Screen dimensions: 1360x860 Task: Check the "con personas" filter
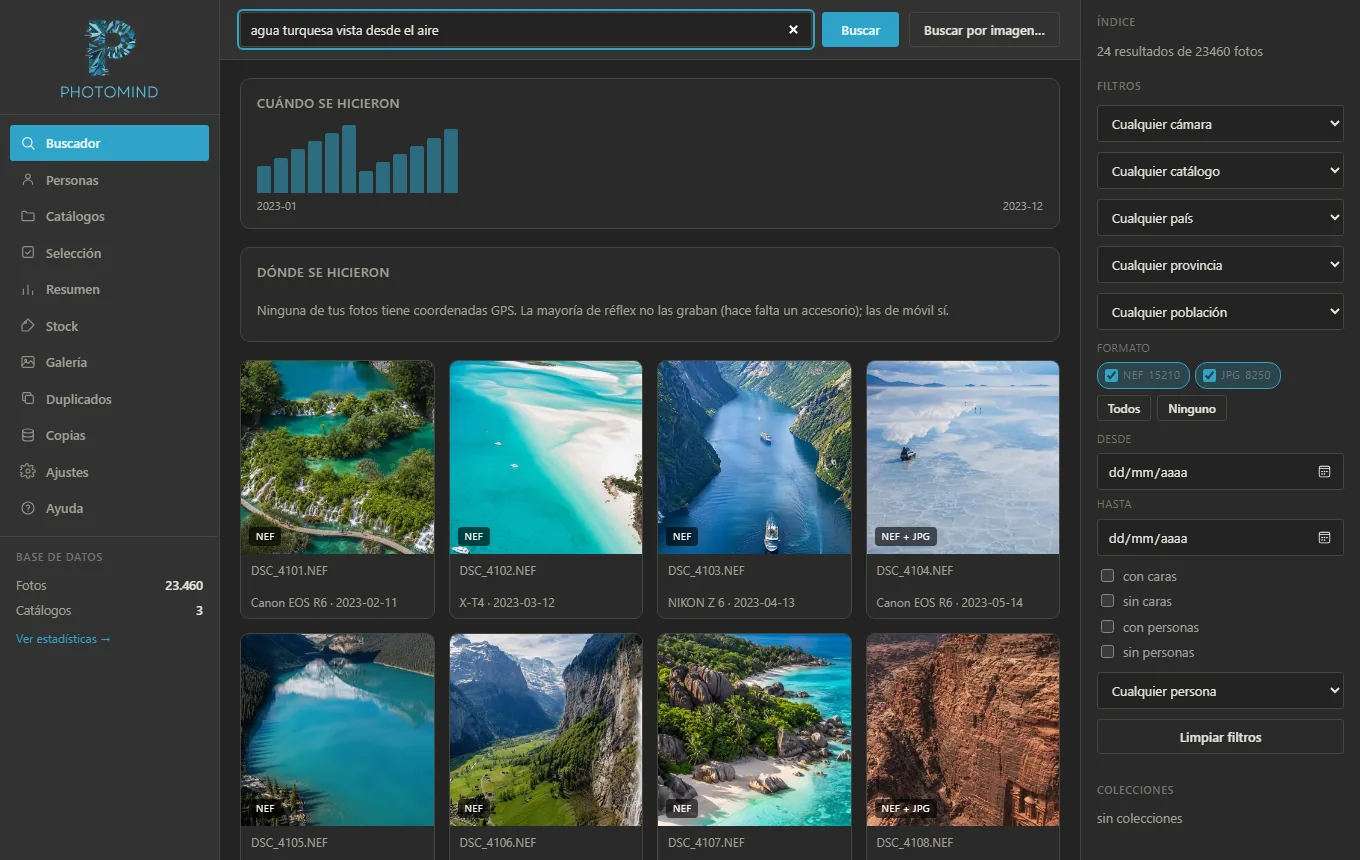click(x=1107, y=627)
